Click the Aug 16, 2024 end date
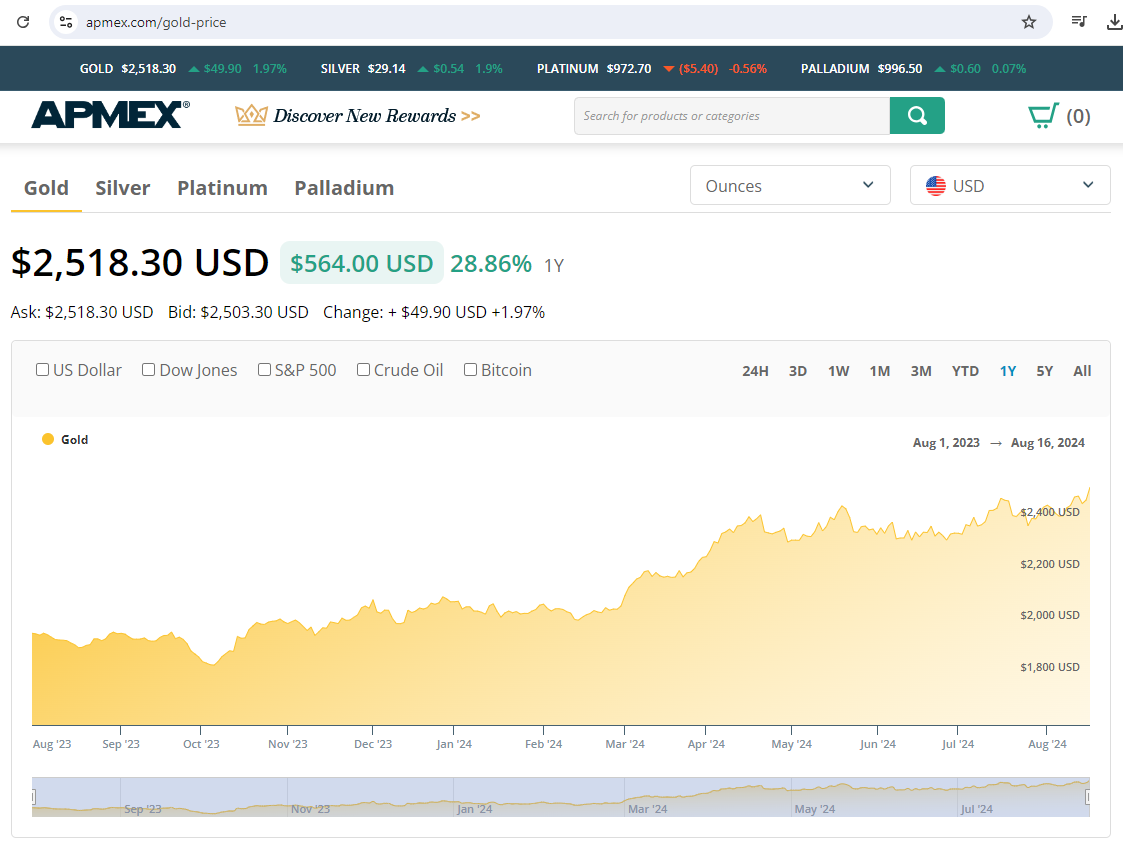Image resolution: width=1123 pixels, height=851 pixels. (1048, 443)
